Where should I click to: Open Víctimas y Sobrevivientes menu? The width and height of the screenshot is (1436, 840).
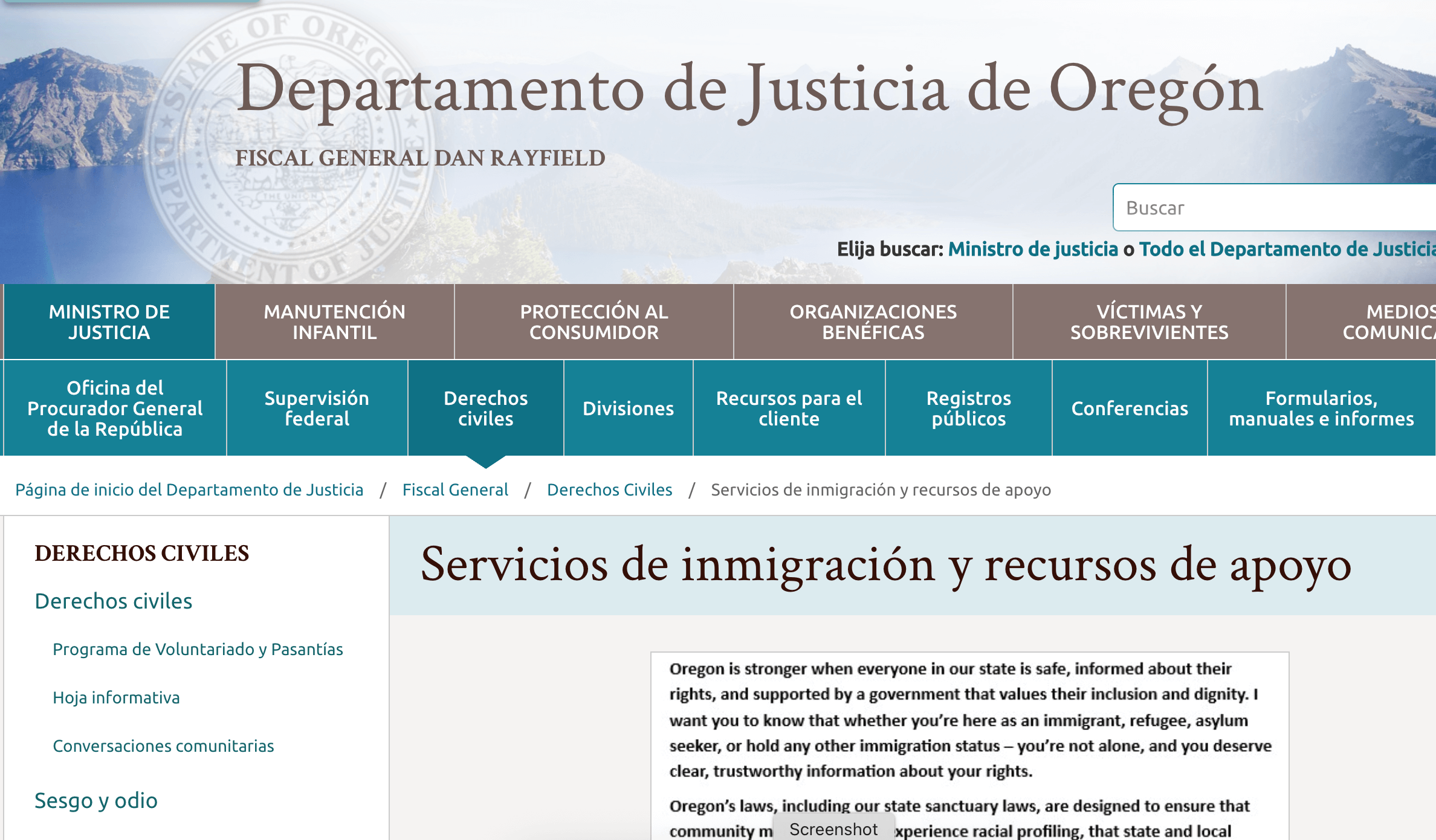(1149, 321)
